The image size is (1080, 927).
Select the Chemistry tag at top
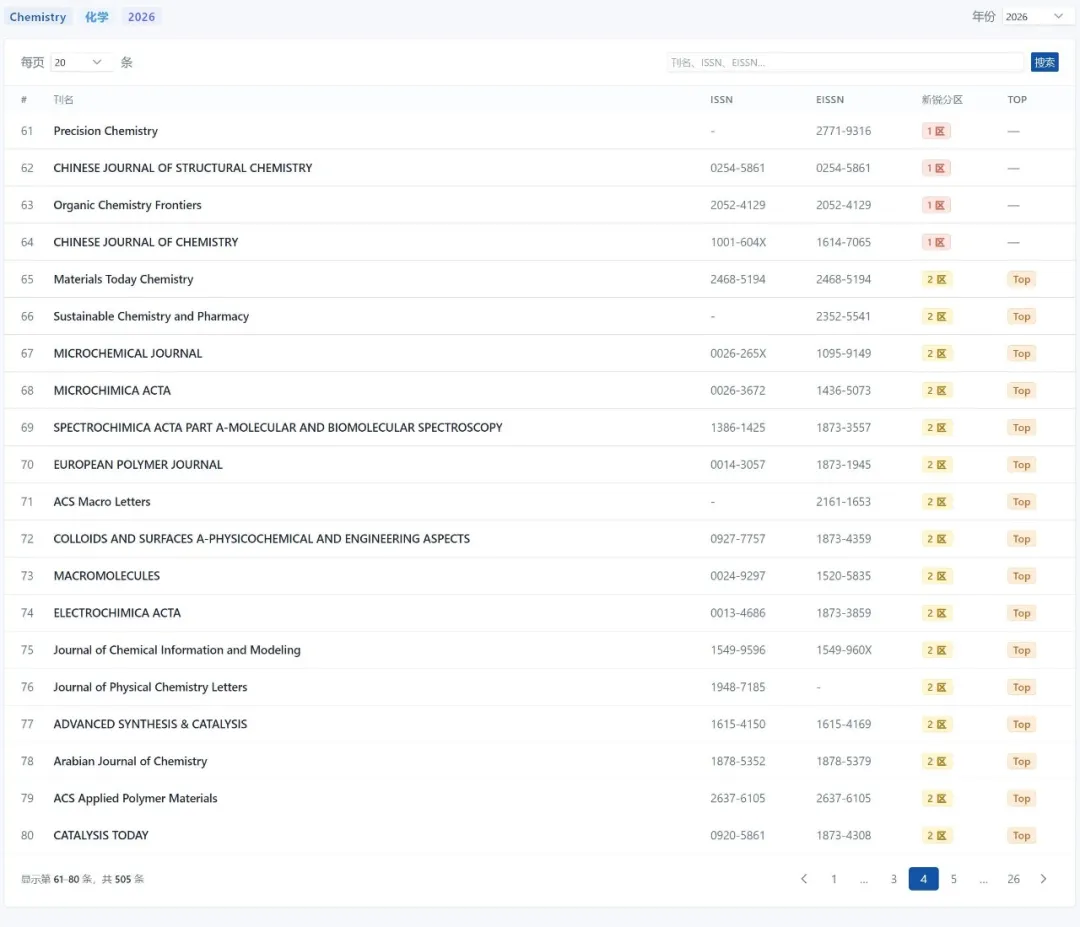[38, 17]
